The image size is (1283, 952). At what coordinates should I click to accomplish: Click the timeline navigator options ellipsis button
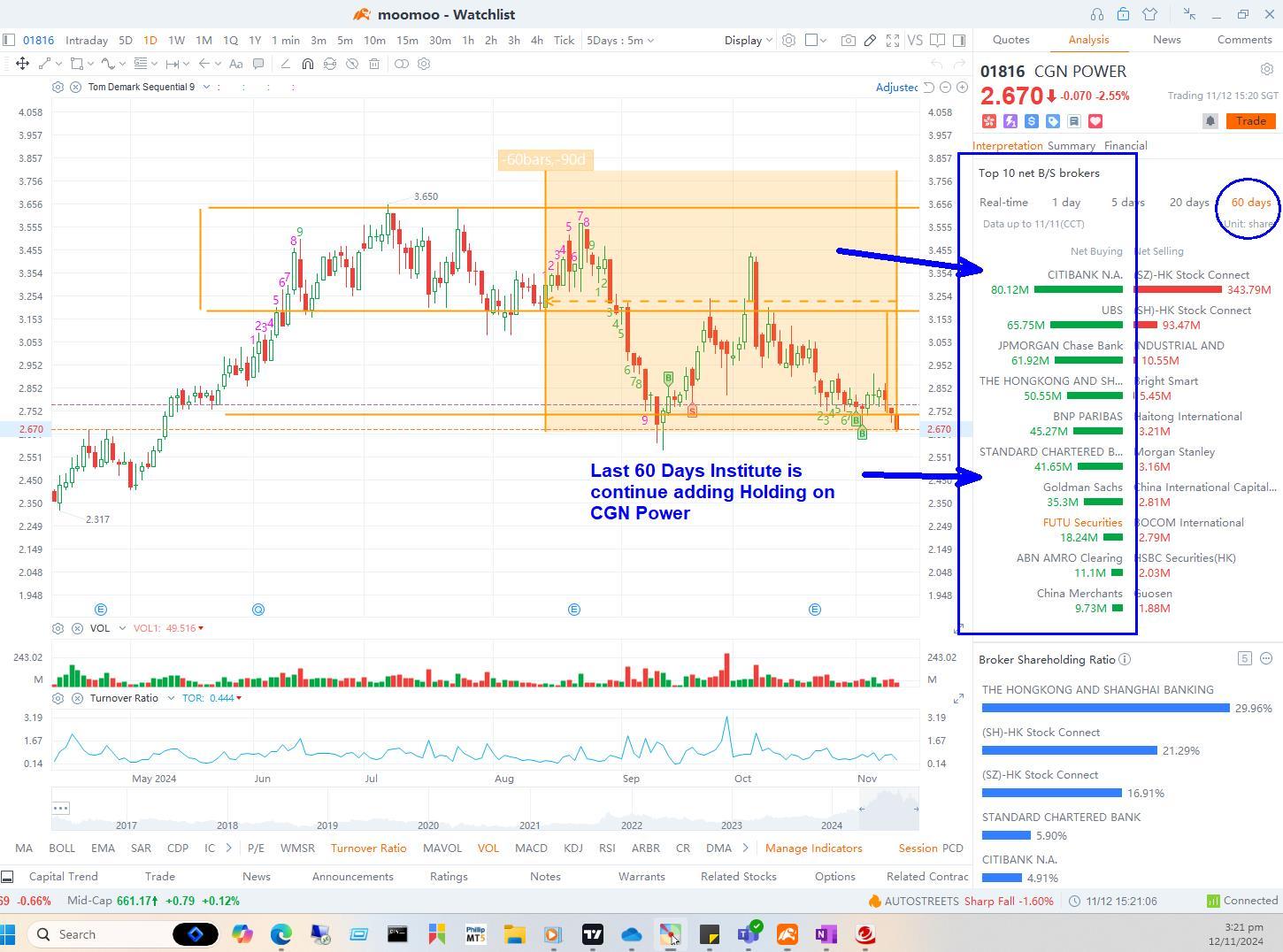(60, 808)
